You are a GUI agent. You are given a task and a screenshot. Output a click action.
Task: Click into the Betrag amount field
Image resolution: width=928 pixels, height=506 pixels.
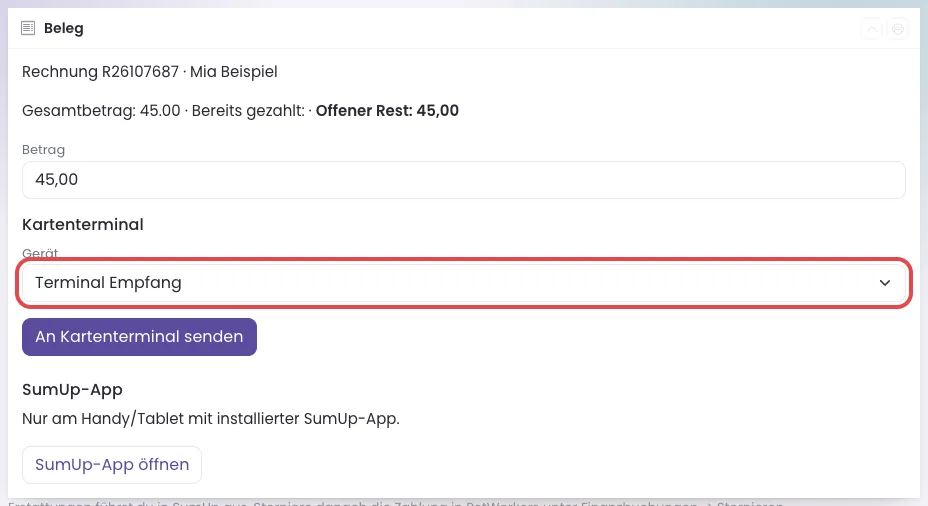[463, 179]
